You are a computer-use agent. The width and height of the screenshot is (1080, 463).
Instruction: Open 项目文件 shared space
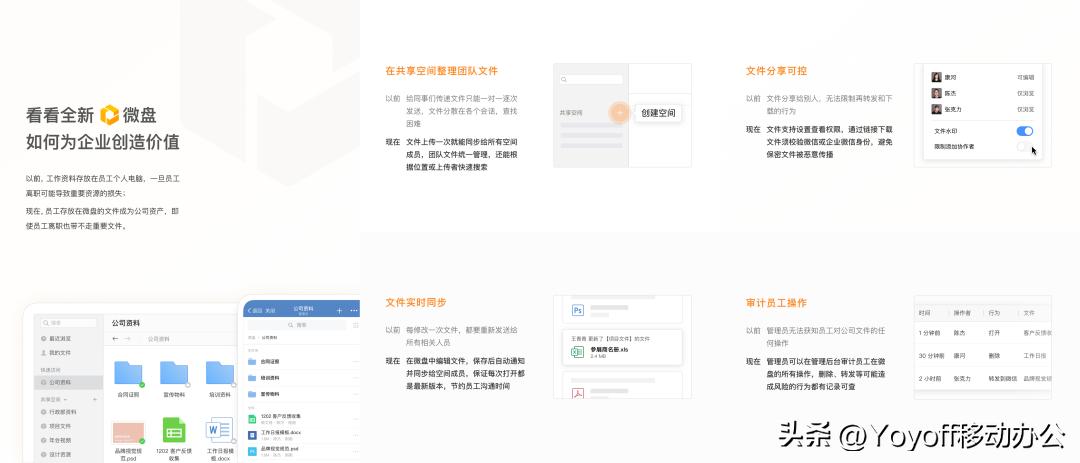pos(59,426)
